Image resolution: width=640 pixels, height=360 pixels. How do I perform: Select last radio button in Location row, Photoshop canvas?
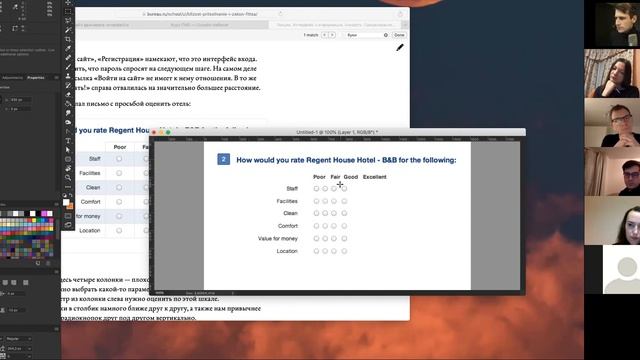[x=344, y=251]
